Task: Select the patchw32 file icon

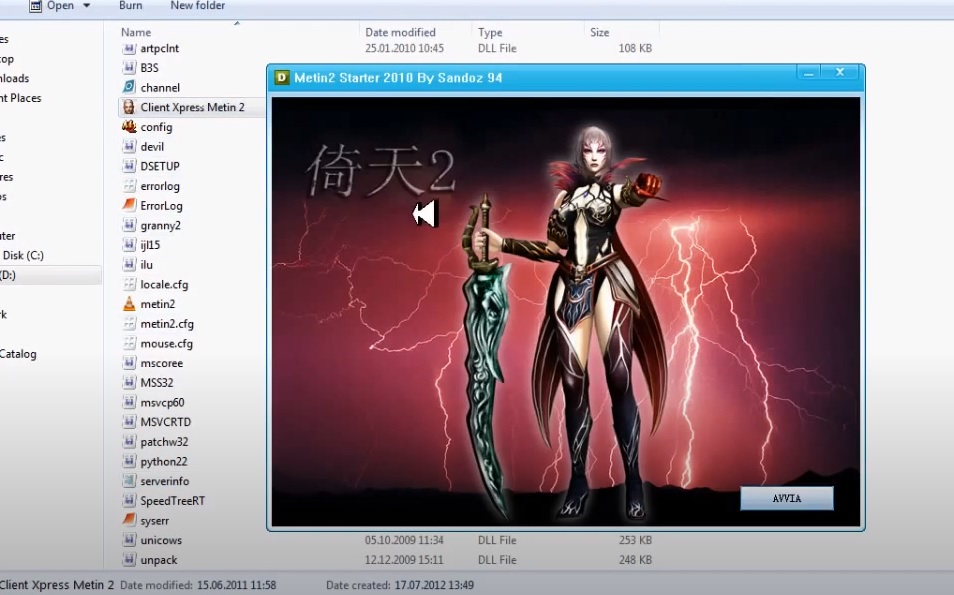Action: tap(129, 442)
